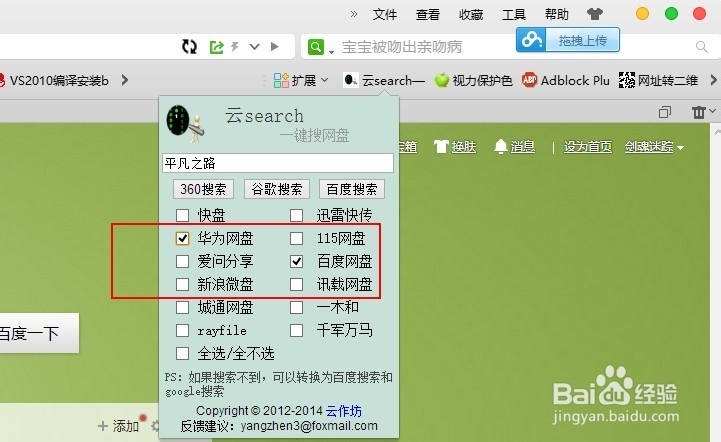The image size is (721, 442).
Task: Open the 剑魂迷踪 account dropdown
Action: (x=654, y=147)
